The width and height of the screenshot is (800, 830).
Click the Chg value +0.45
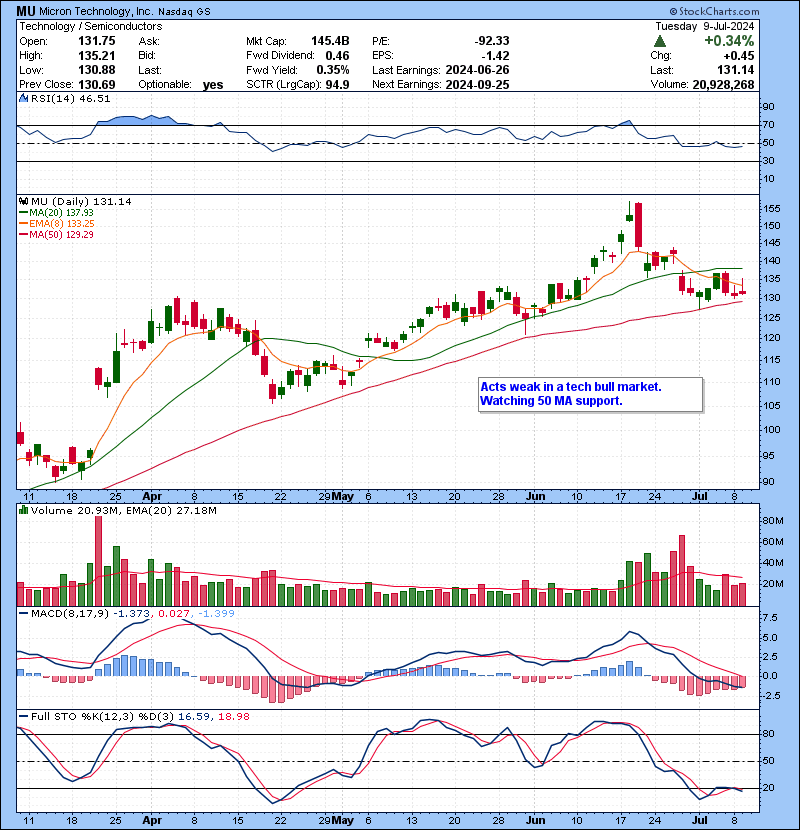coord(738,56)
